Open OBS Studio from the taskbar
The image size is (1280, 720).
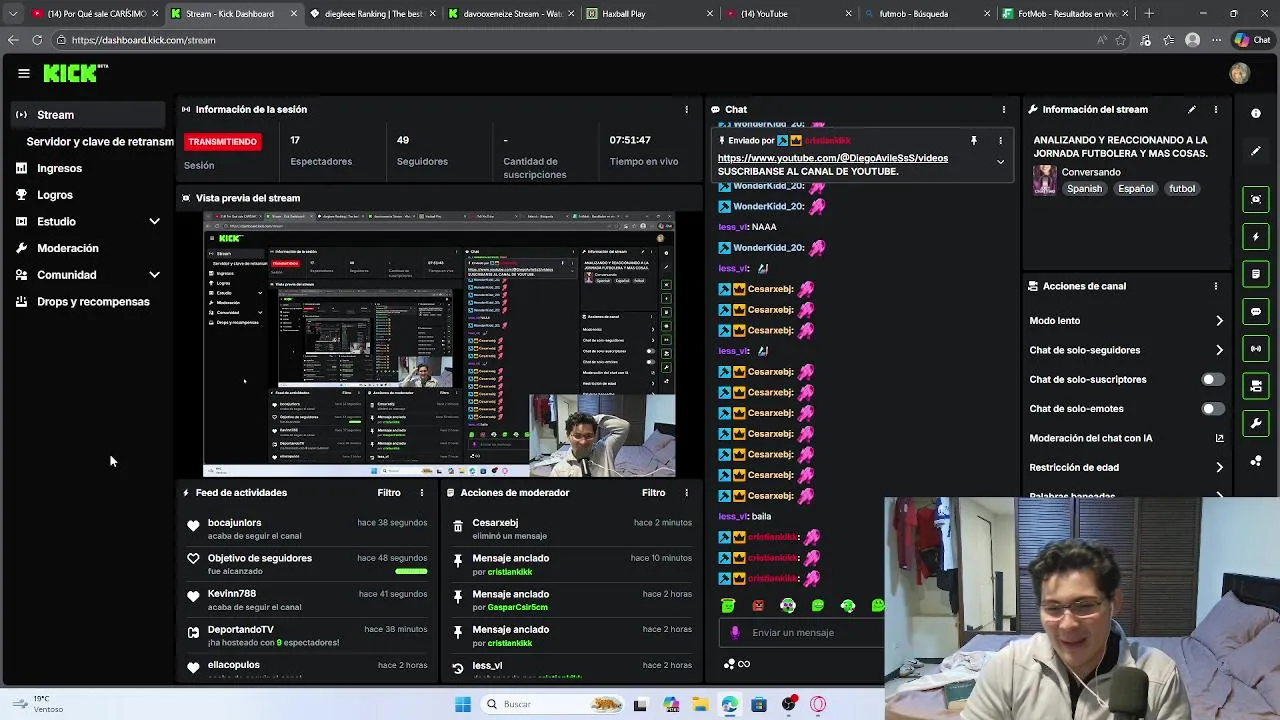(789, 704)
